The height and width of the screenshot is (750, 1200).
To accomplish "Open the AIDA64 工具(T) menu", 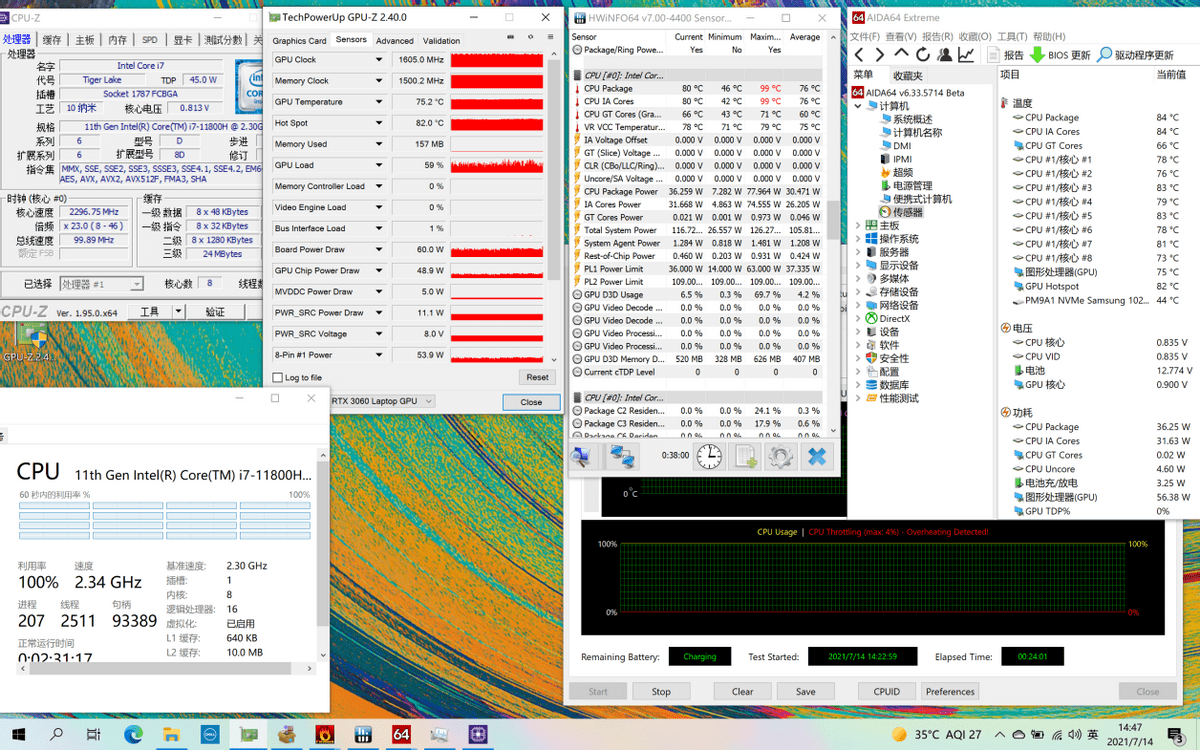I will coord(1012,36).
